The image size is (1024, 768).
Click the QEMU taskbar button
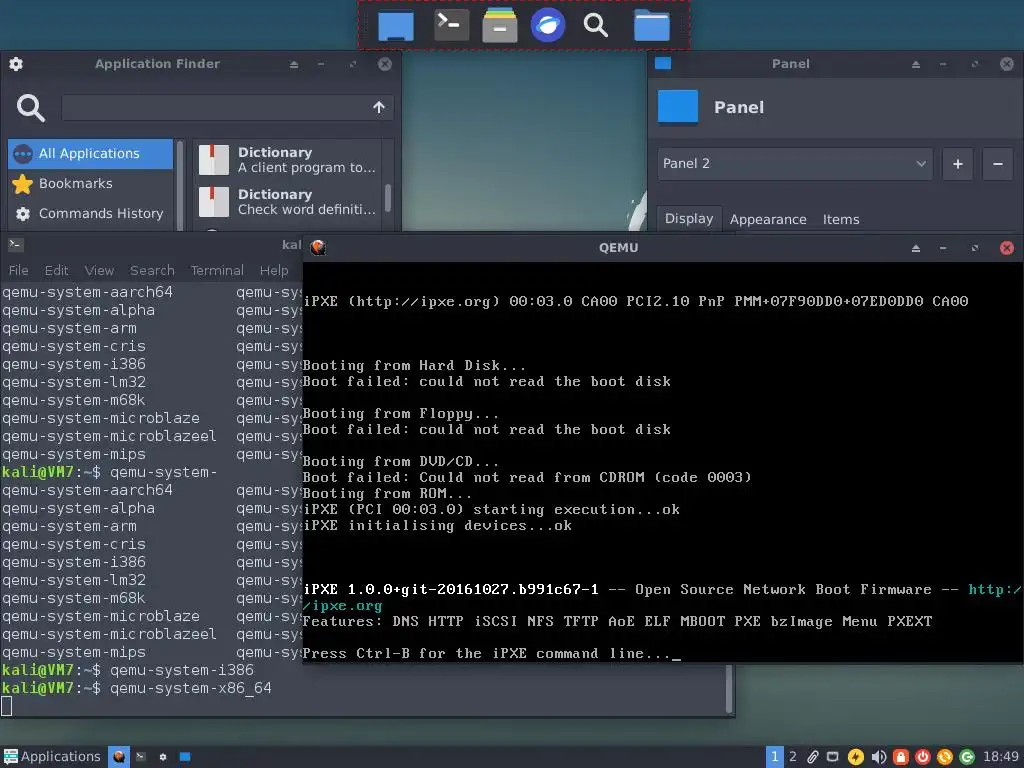click(x=119, y=756)
